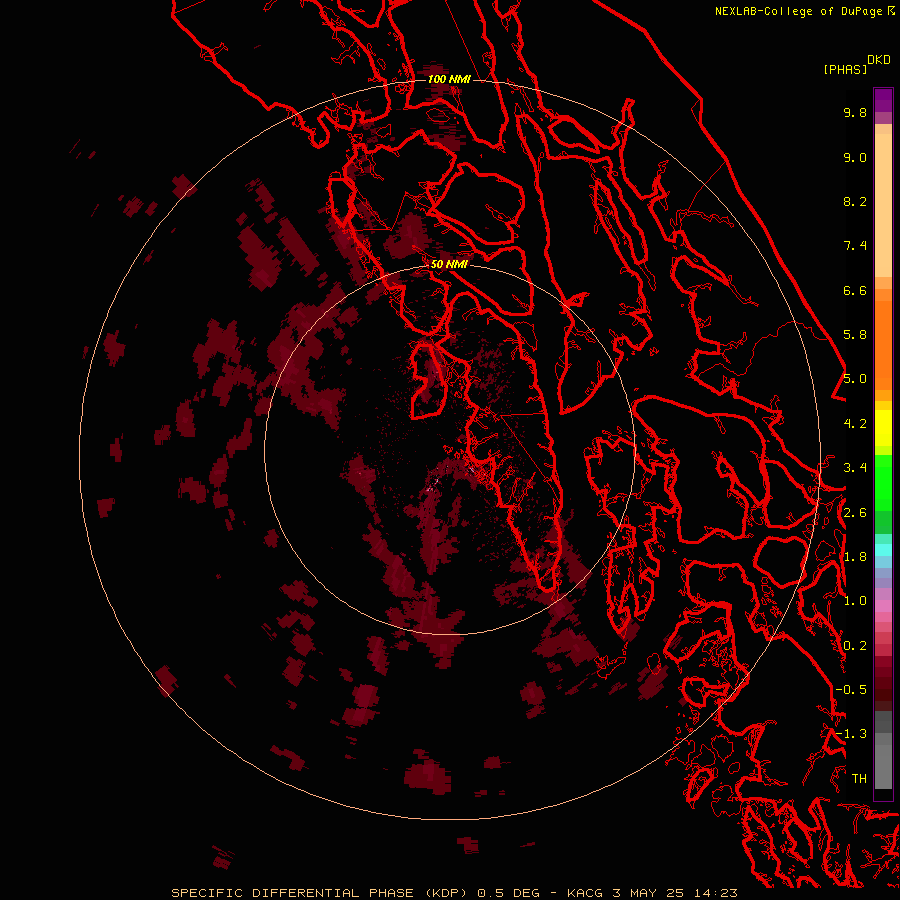Click the 1.0 value on color scale
This screenshot has width=900, height=900.
pyautogui.click(x=855, y=601)
